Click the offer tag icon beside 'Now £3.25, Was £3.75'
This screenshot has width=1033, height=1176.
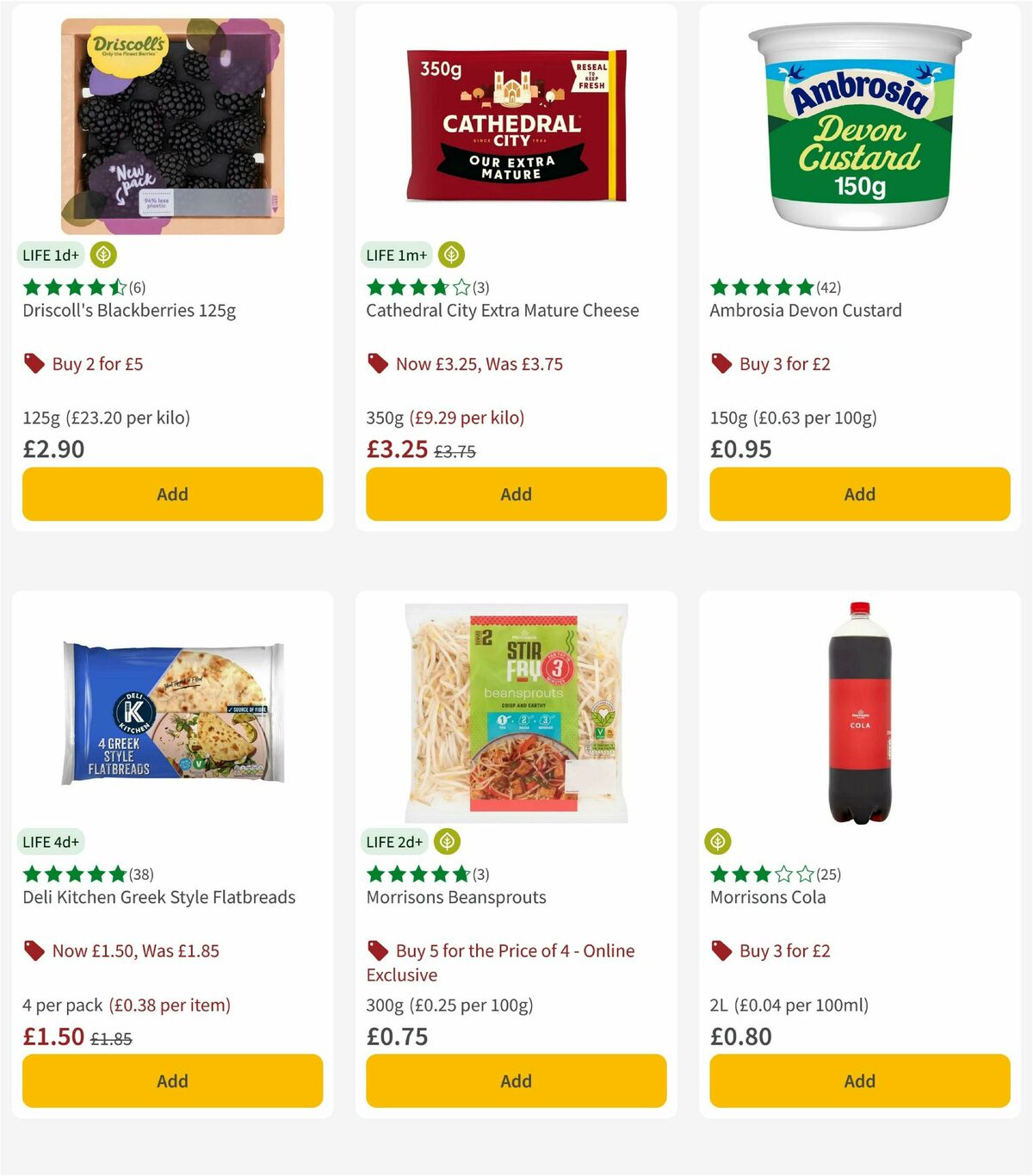[x=377, y=363]
